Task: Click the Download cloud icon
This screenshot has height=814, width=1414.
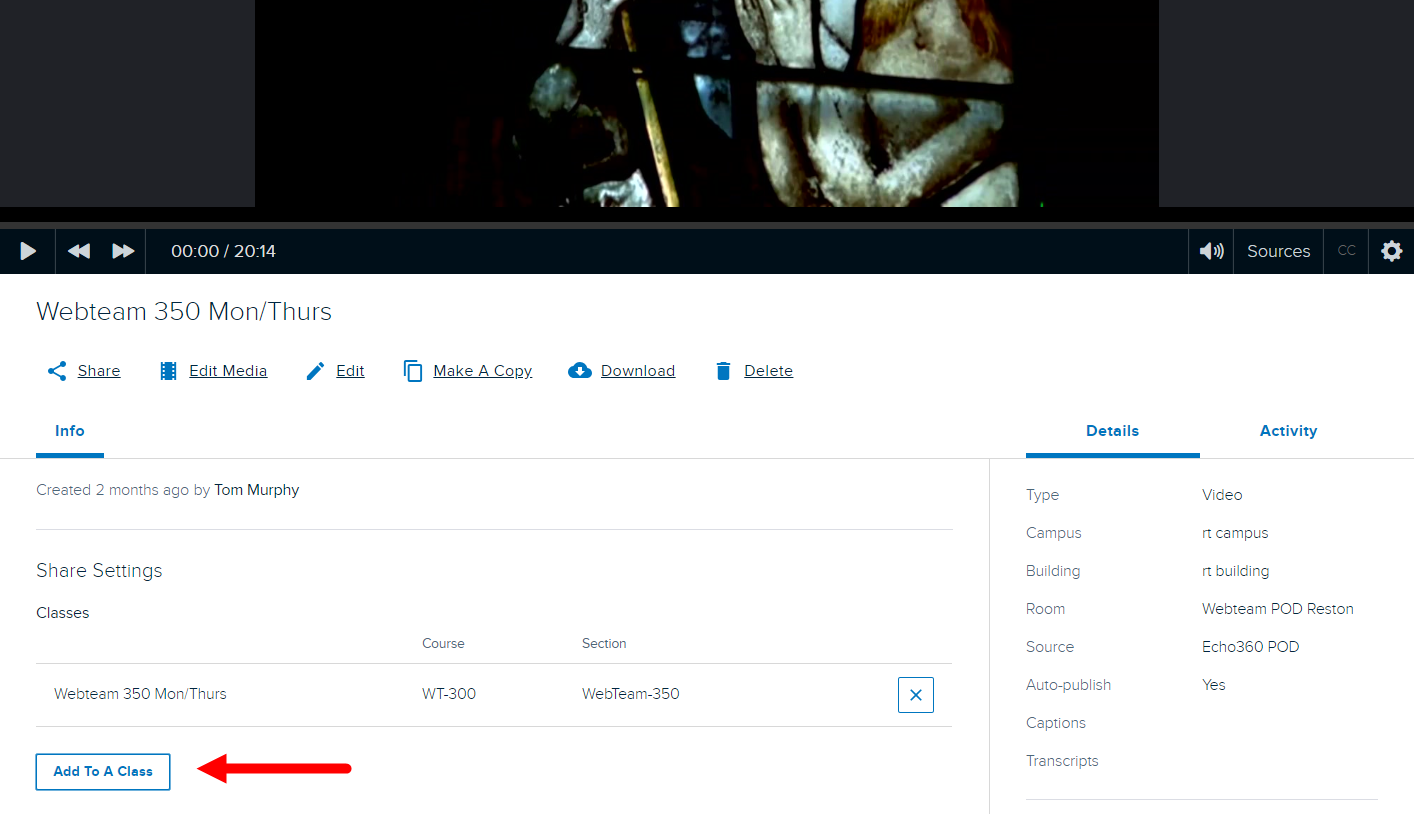Action: [580, 371]
